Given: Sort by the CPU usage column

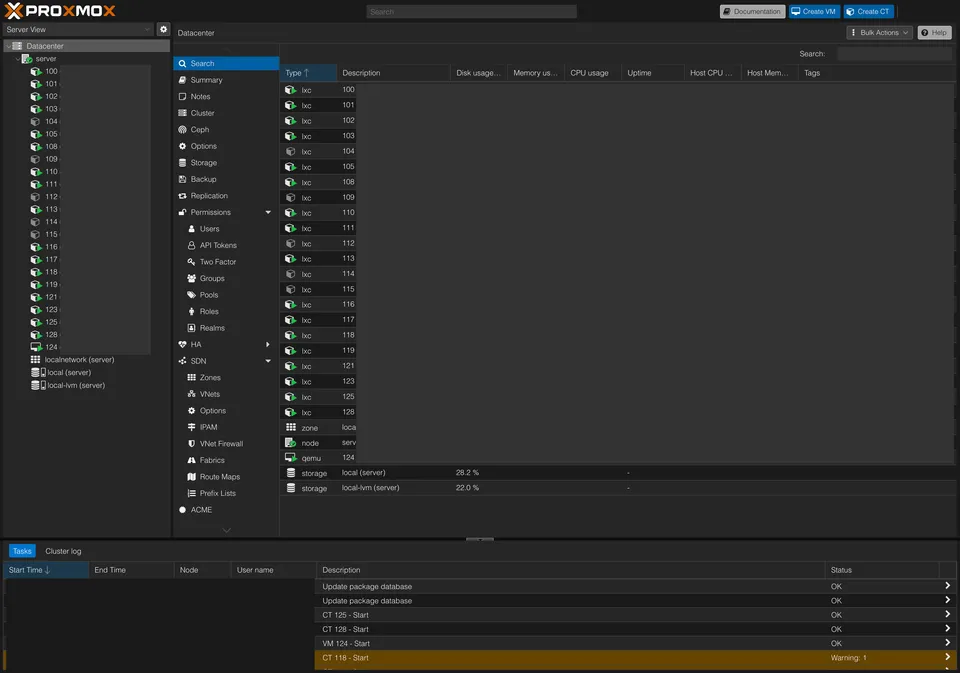Looking at the screenshot, I should coord(592,73).
